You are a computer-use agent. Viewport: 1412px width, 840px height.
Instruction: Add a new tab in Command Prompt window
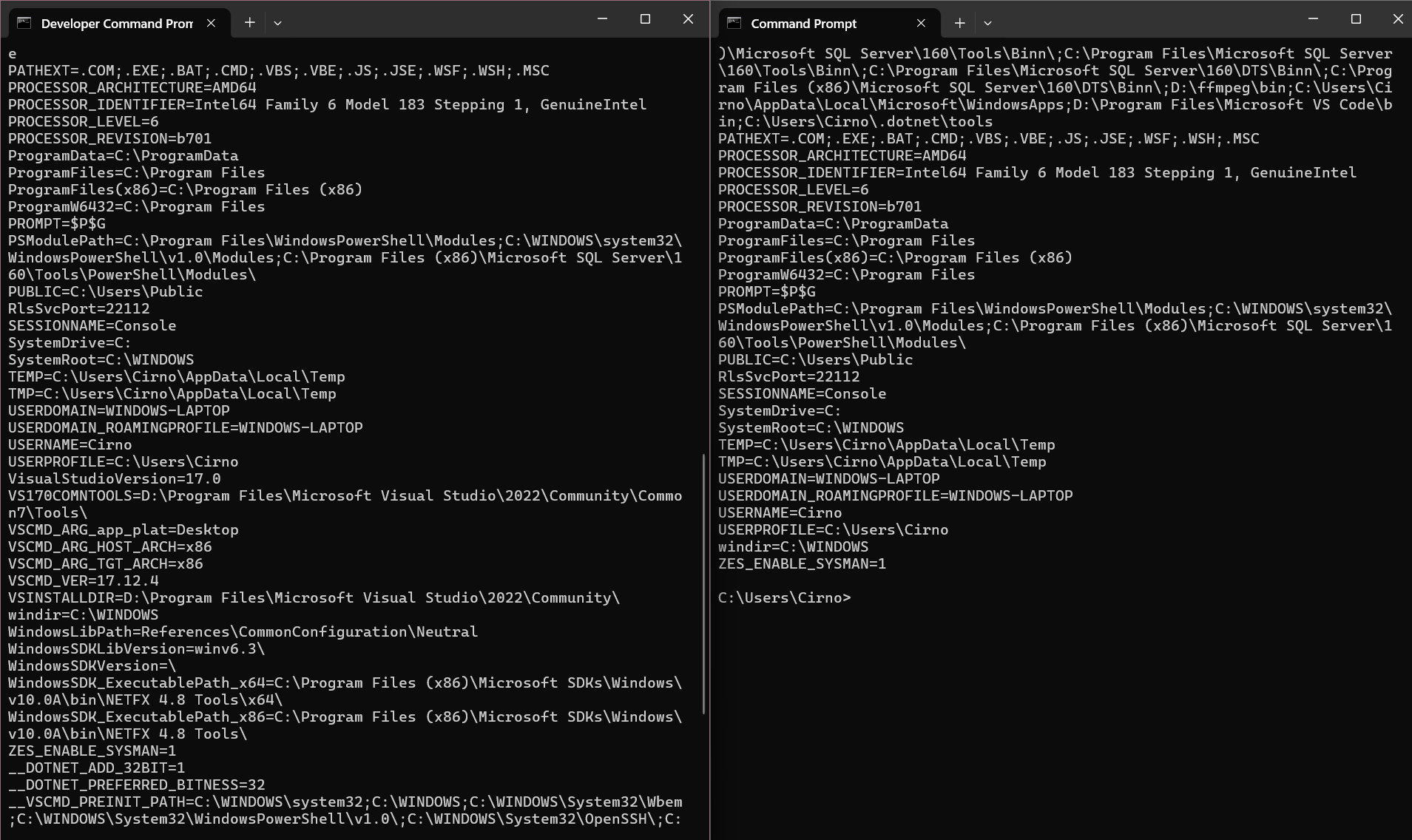(960, 23)
